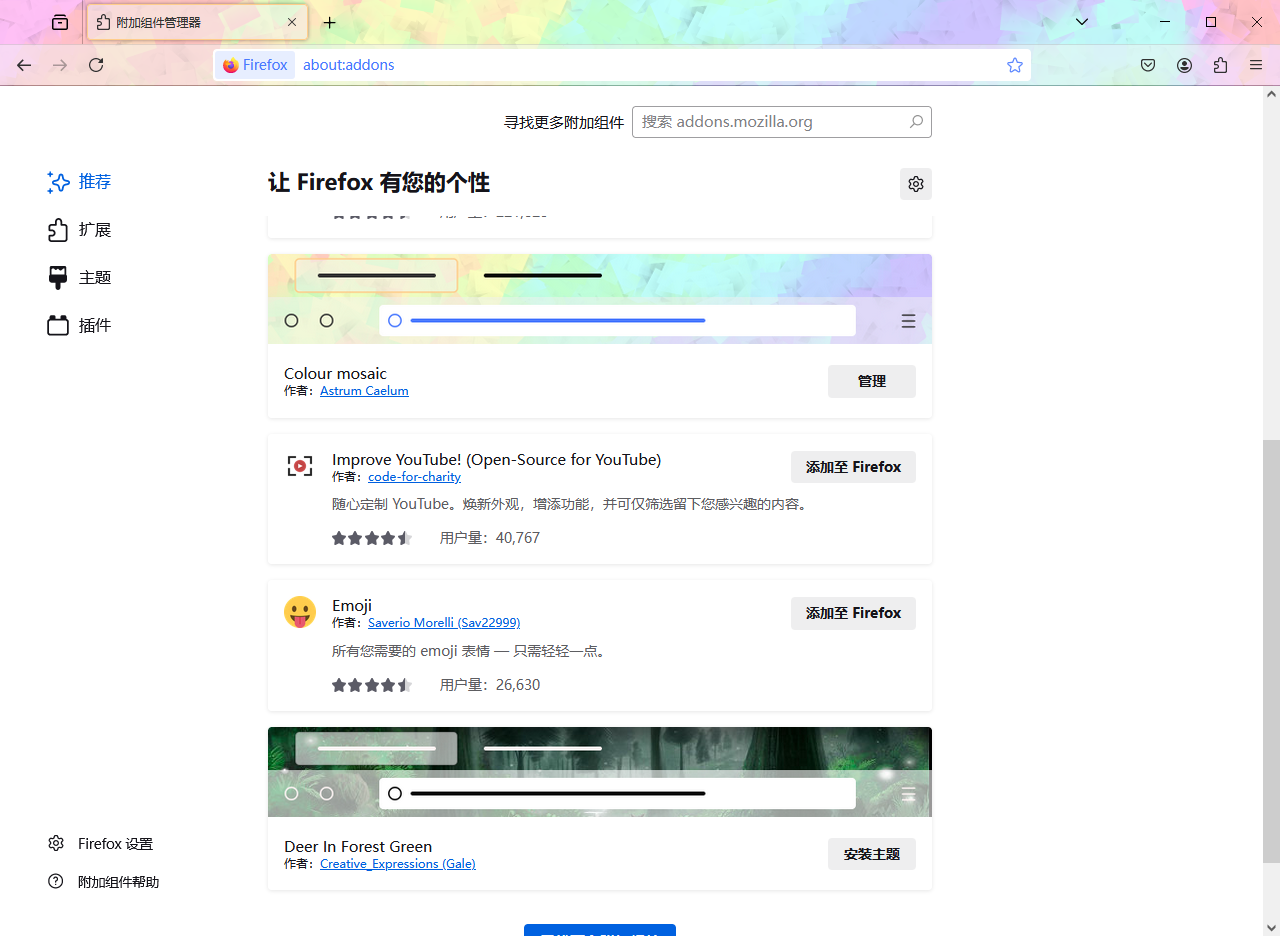Screen dimensions: 1280x936
Task: Install the Deer In Forest Green theme
Action: tap(871, 853)
